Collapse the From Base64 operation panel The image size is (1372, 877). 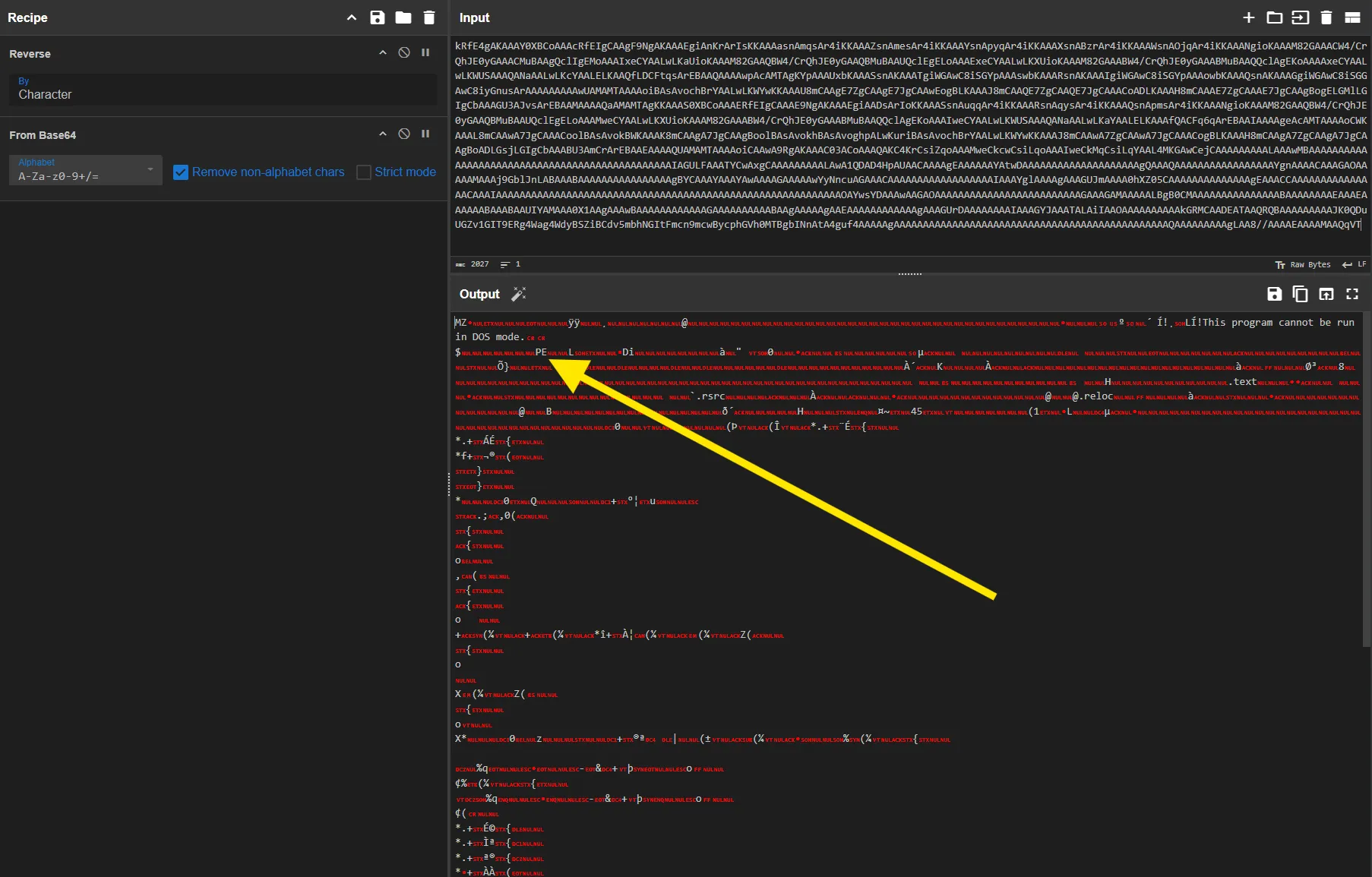click(x=383, y=134)
